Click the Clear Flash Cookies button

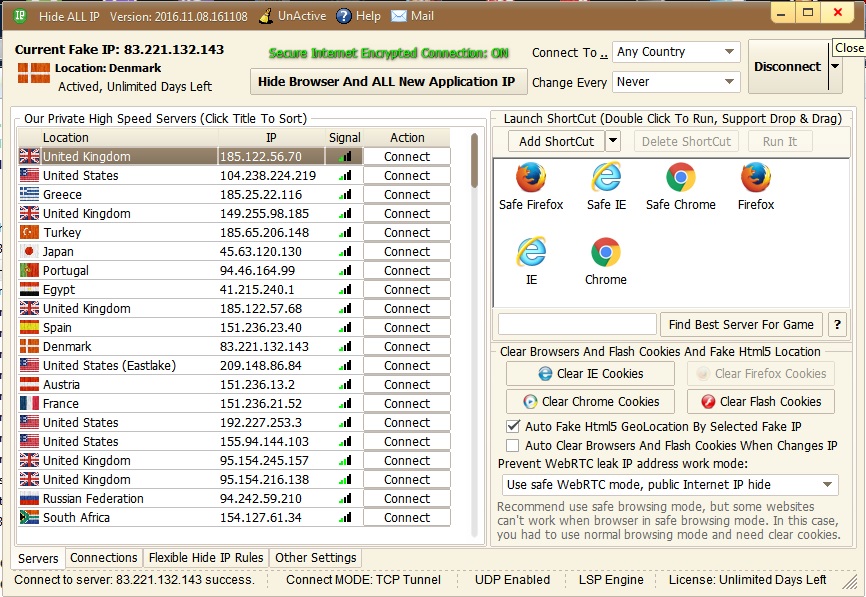[x=761, y=401]
